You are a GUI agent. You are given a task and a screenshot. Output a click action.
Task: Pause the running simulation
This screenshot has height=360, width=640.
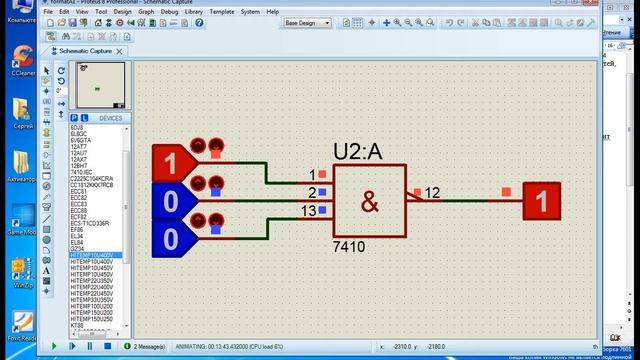[x=90, y=346]
